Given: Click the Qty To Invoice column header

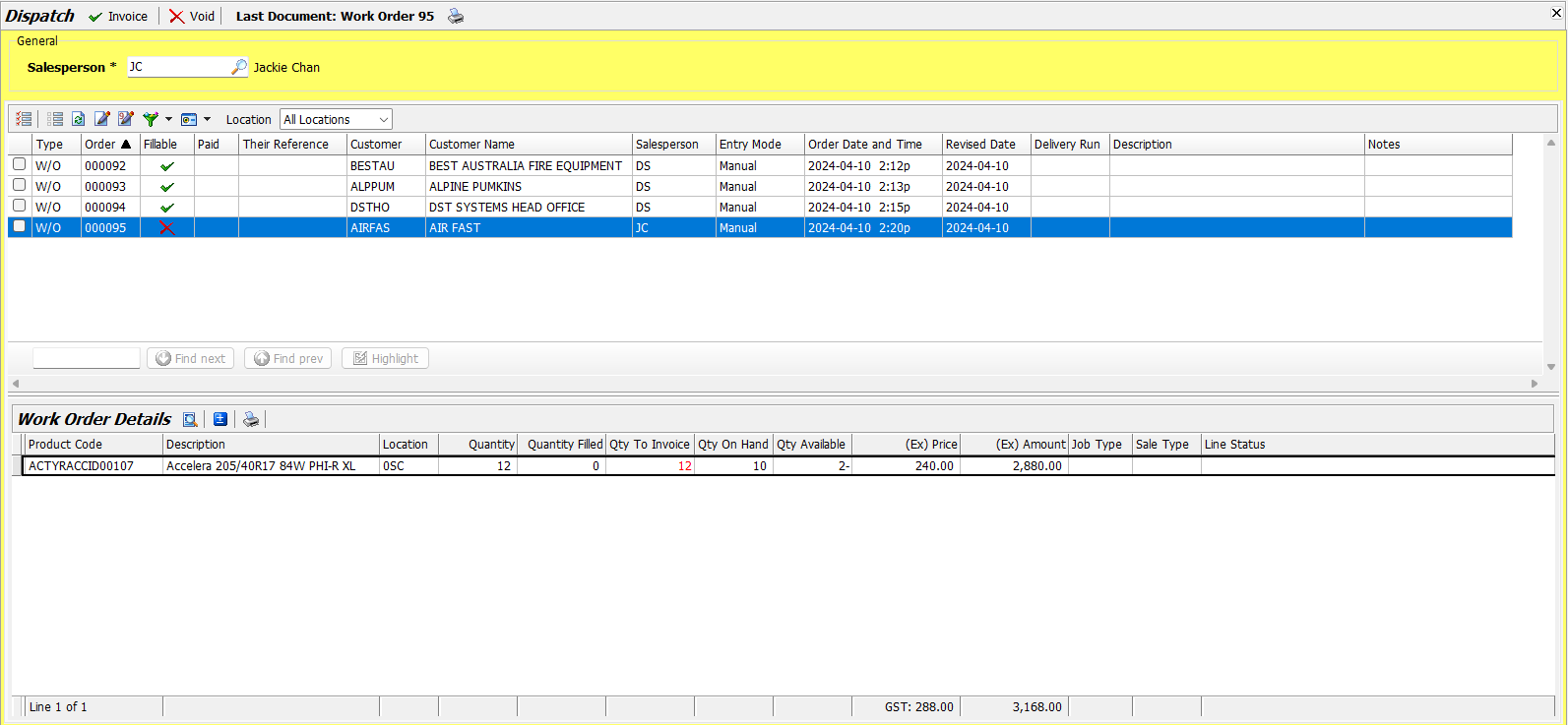Looking at the screenshot, I should (x=650, y=444).
